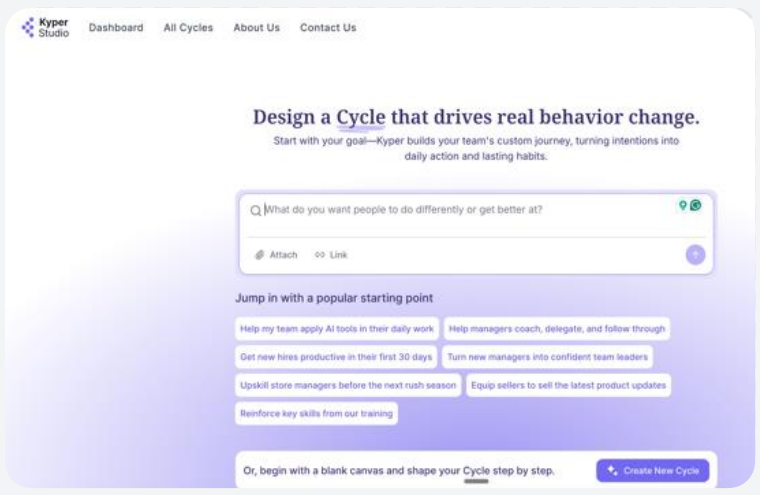Screen dimensions: 760x495
Task: Choose 'Get new hires productive in their first 30 days'
Action: coord(336,357)
